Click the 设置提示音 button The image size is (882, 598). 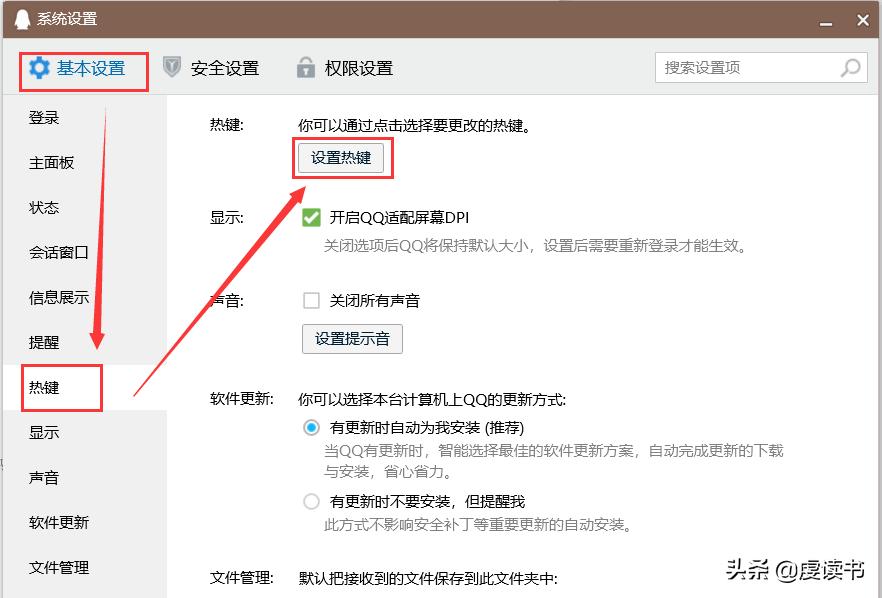coord(352,339)
